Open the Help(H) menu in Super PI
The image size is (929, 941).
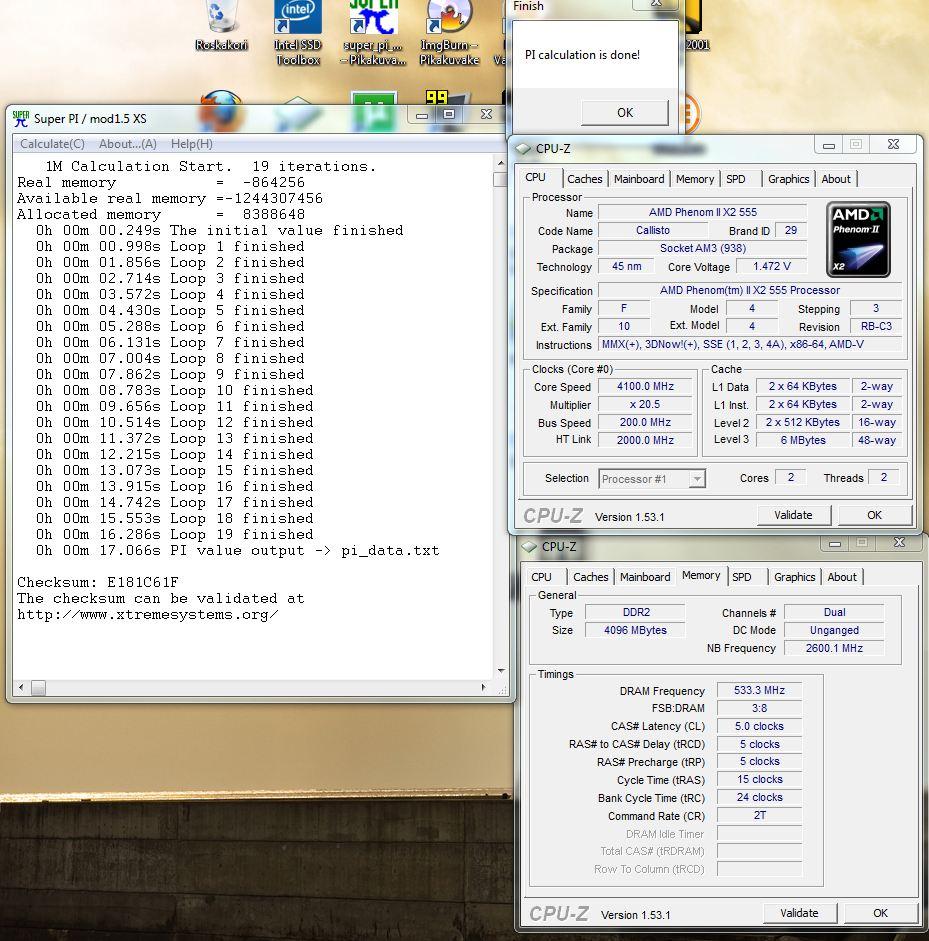(x=191, y=144)
